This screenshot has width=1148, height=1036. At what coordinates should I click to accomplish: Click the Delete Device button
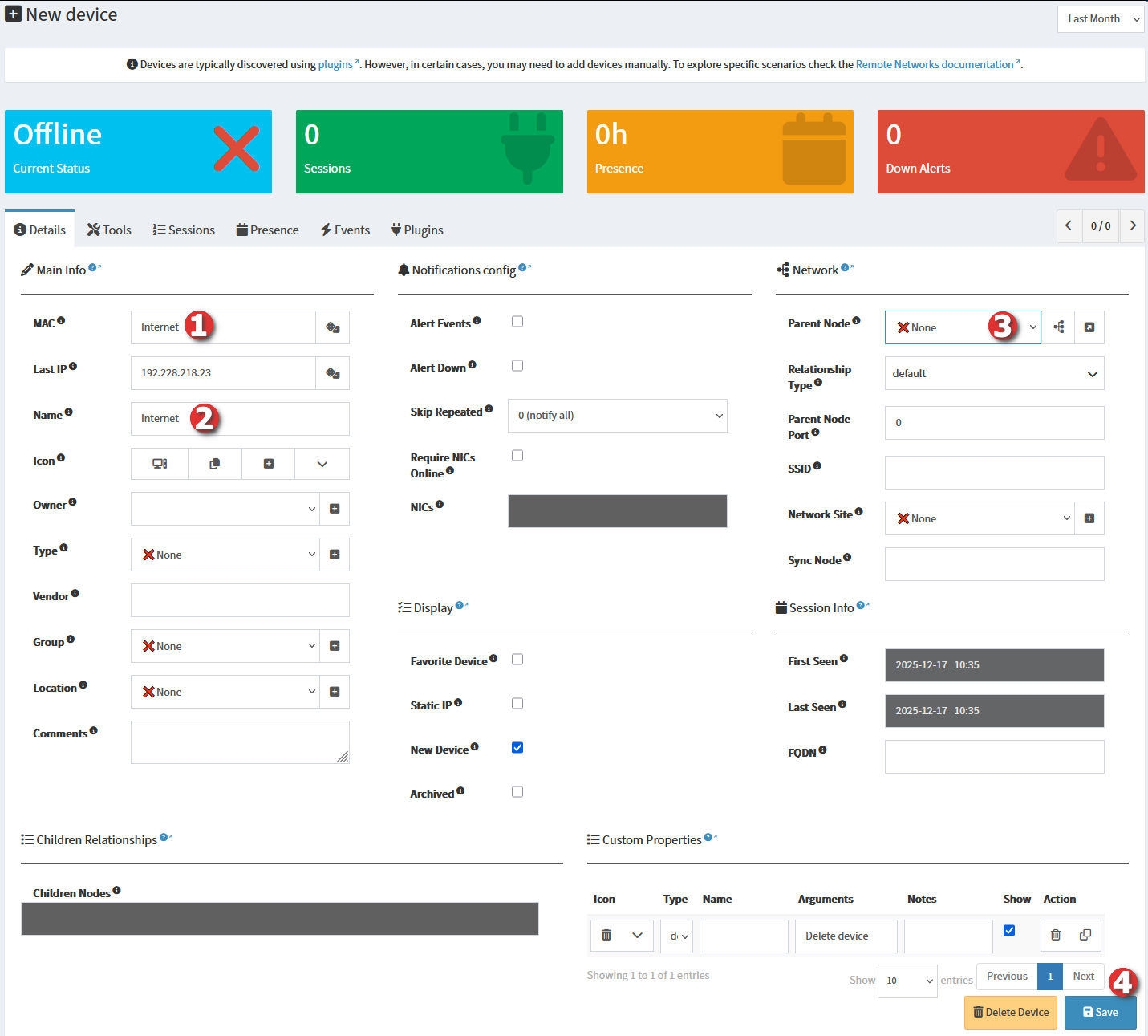(1010, 1013)
